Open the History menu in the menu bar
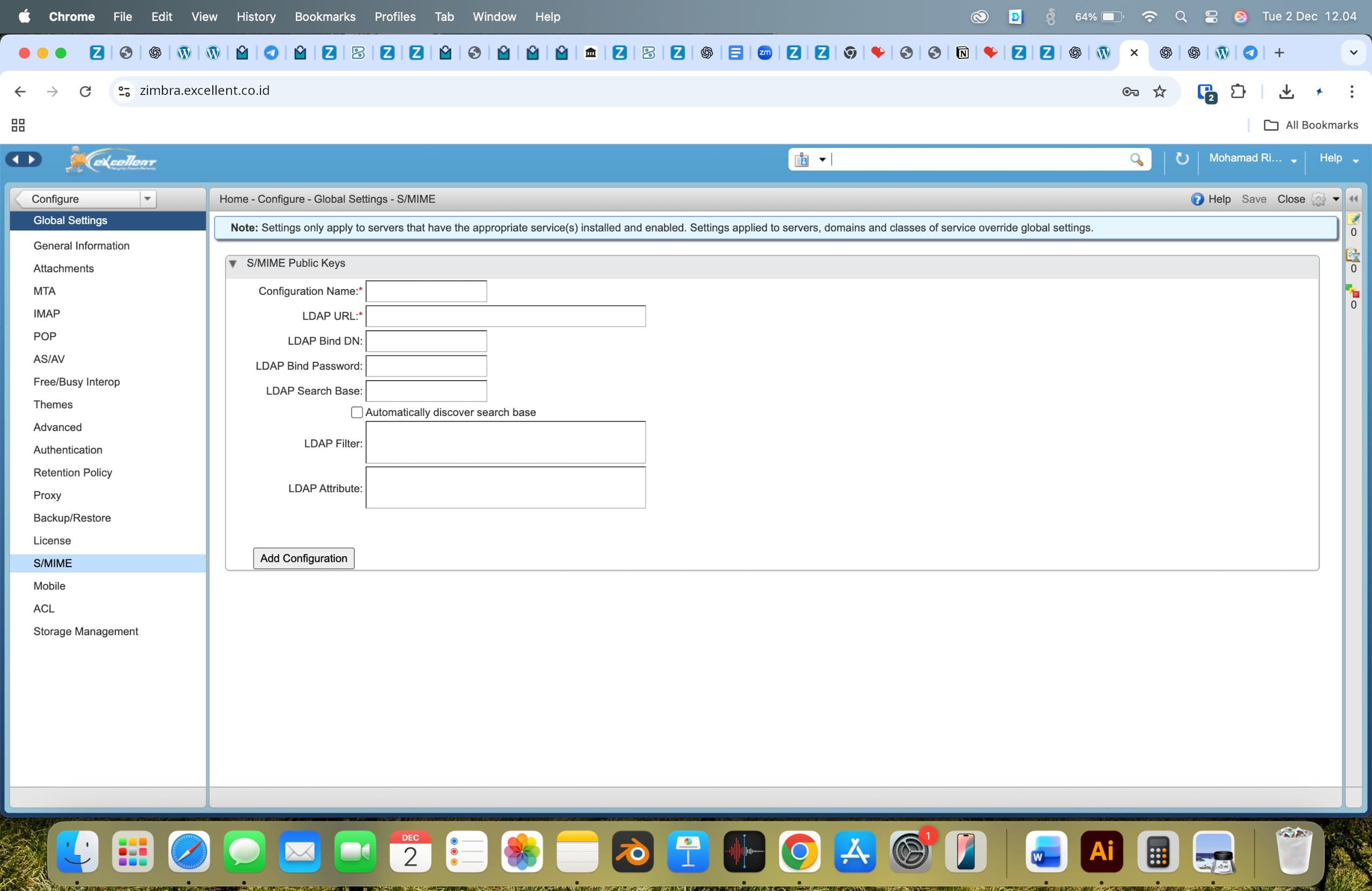The width and height of the screenshot is (1372, 891). click(x=256, y=17)
